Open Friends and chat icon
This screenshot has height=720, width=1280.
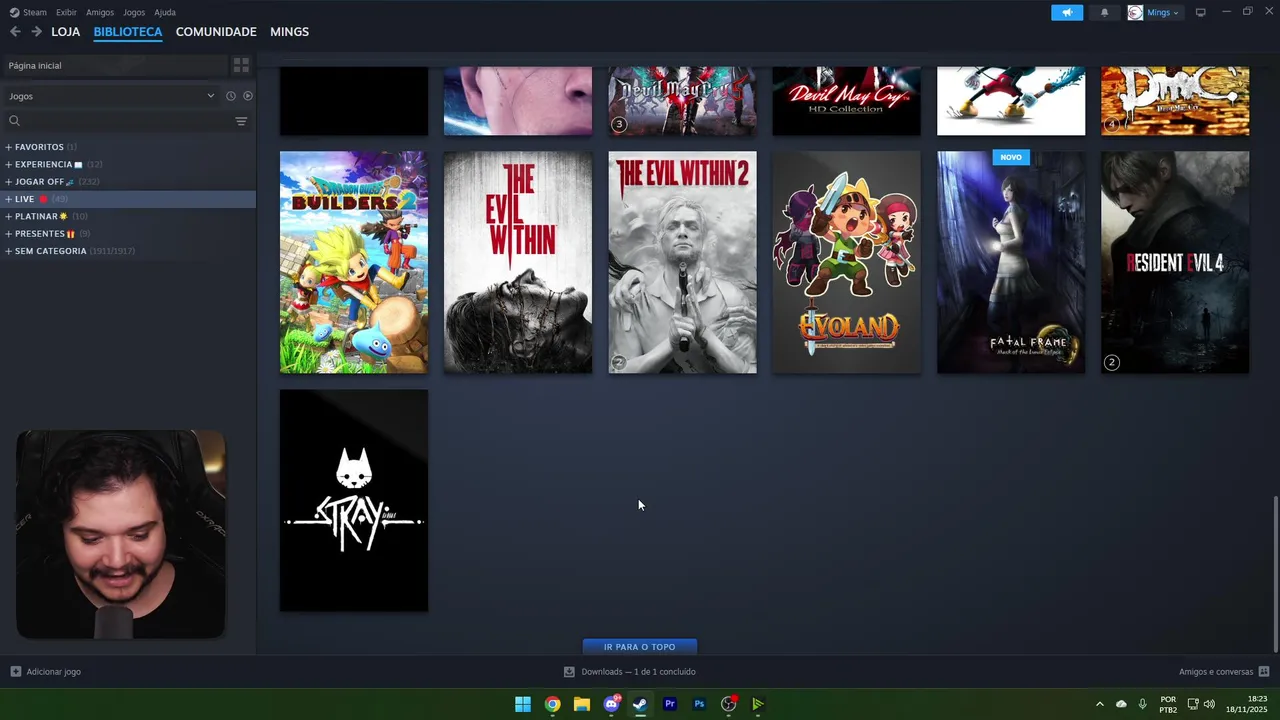[x=1264, y=672]
